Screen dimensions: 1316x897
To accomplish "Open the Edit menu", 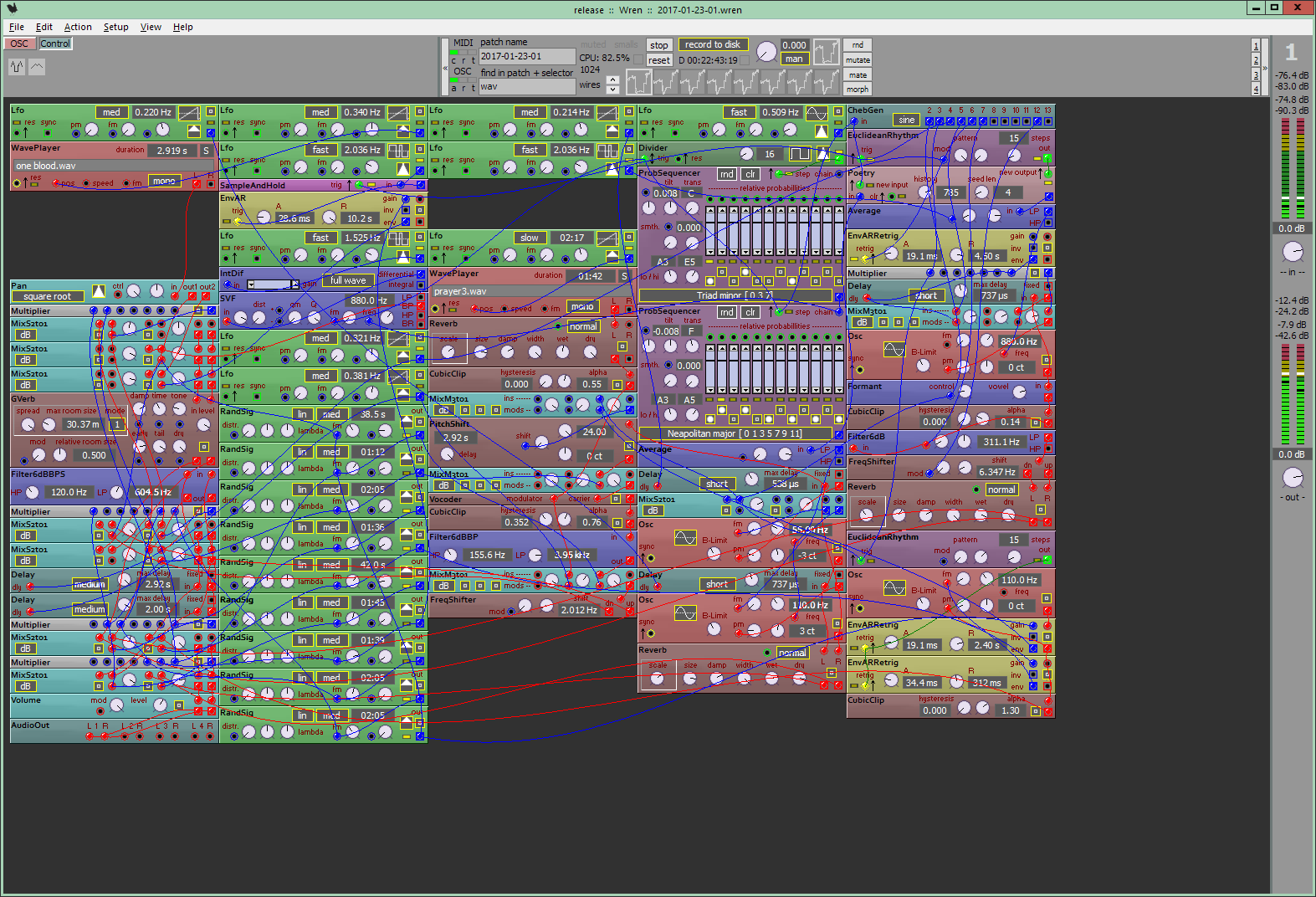I will (44, 27).
